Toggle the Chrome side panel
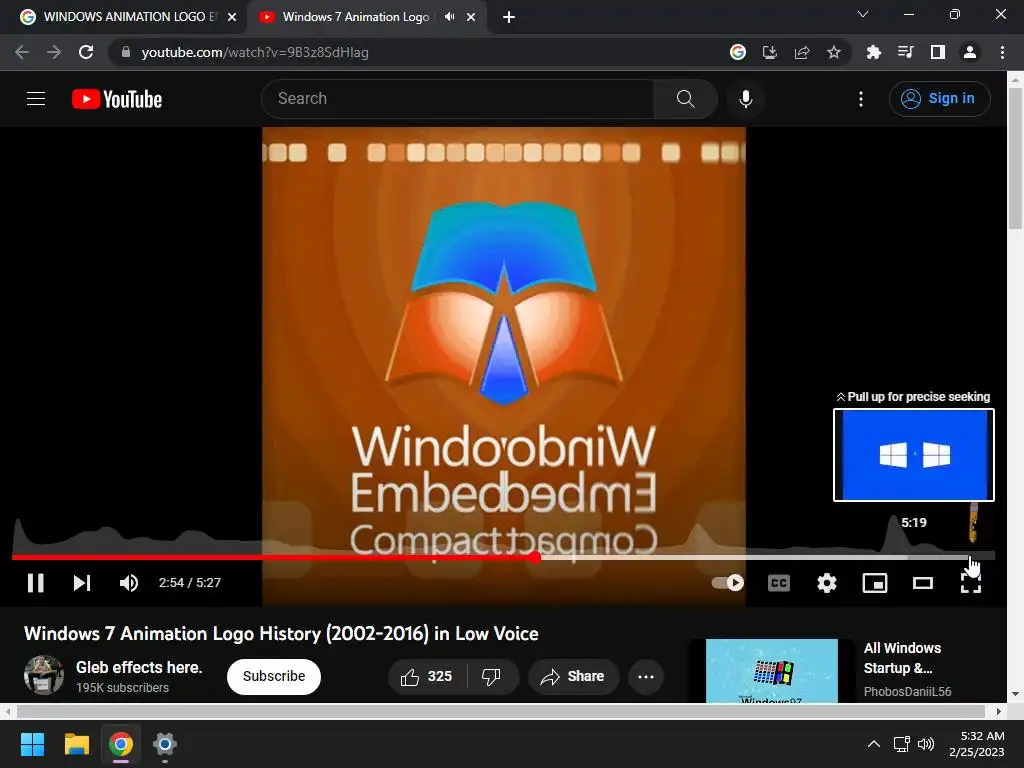Viewport: 1024px width, 768px height. [937, 52]
